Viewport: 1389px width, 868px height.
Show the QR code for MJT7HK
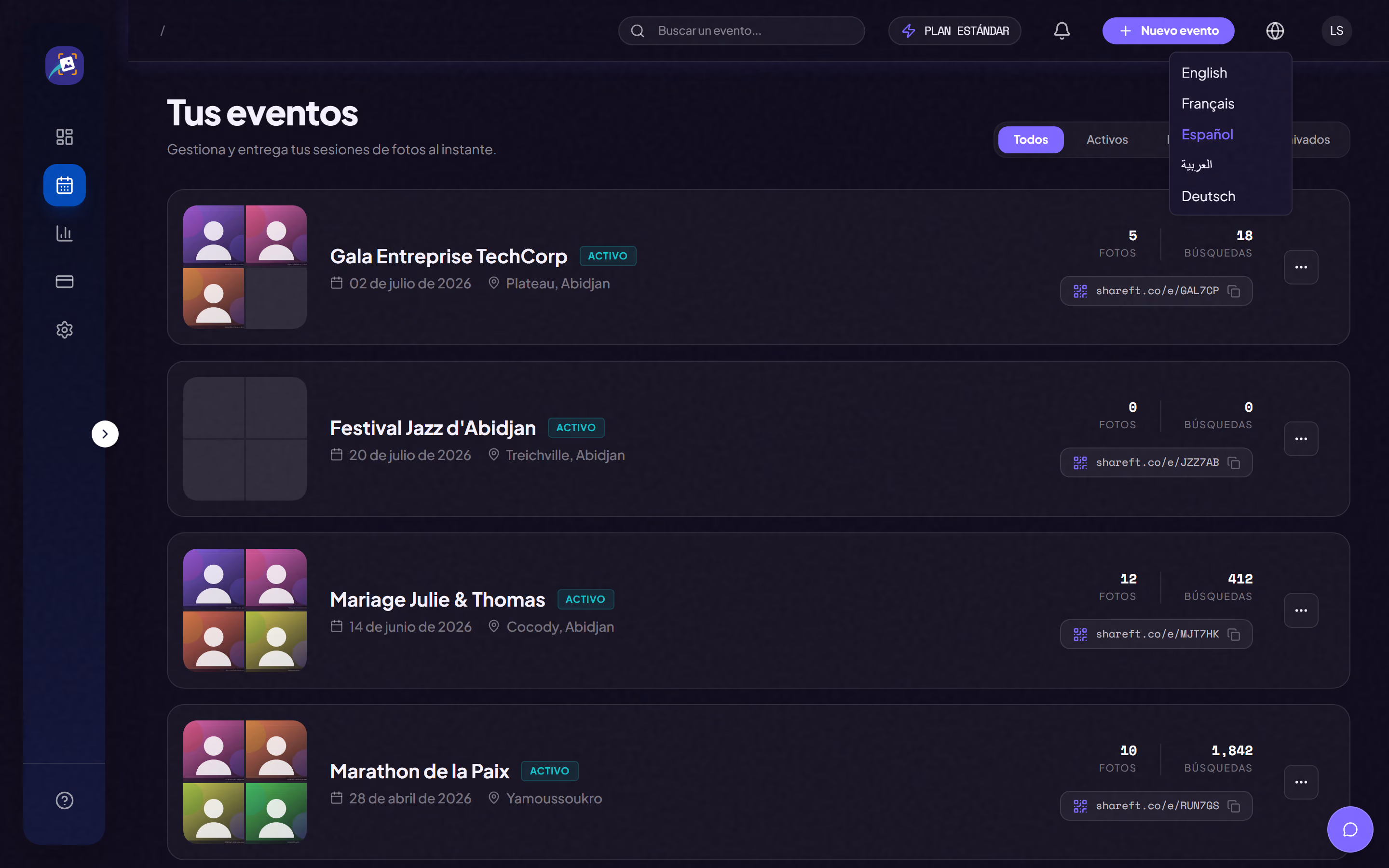pos(1080,634)
